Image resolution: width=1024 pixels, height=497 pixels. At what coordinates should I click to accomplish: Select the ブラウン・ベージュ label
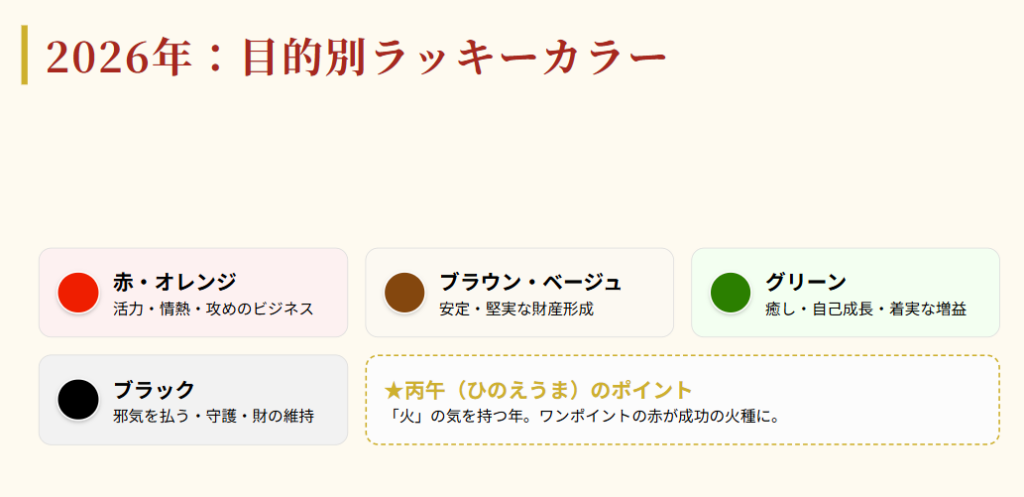530,281
